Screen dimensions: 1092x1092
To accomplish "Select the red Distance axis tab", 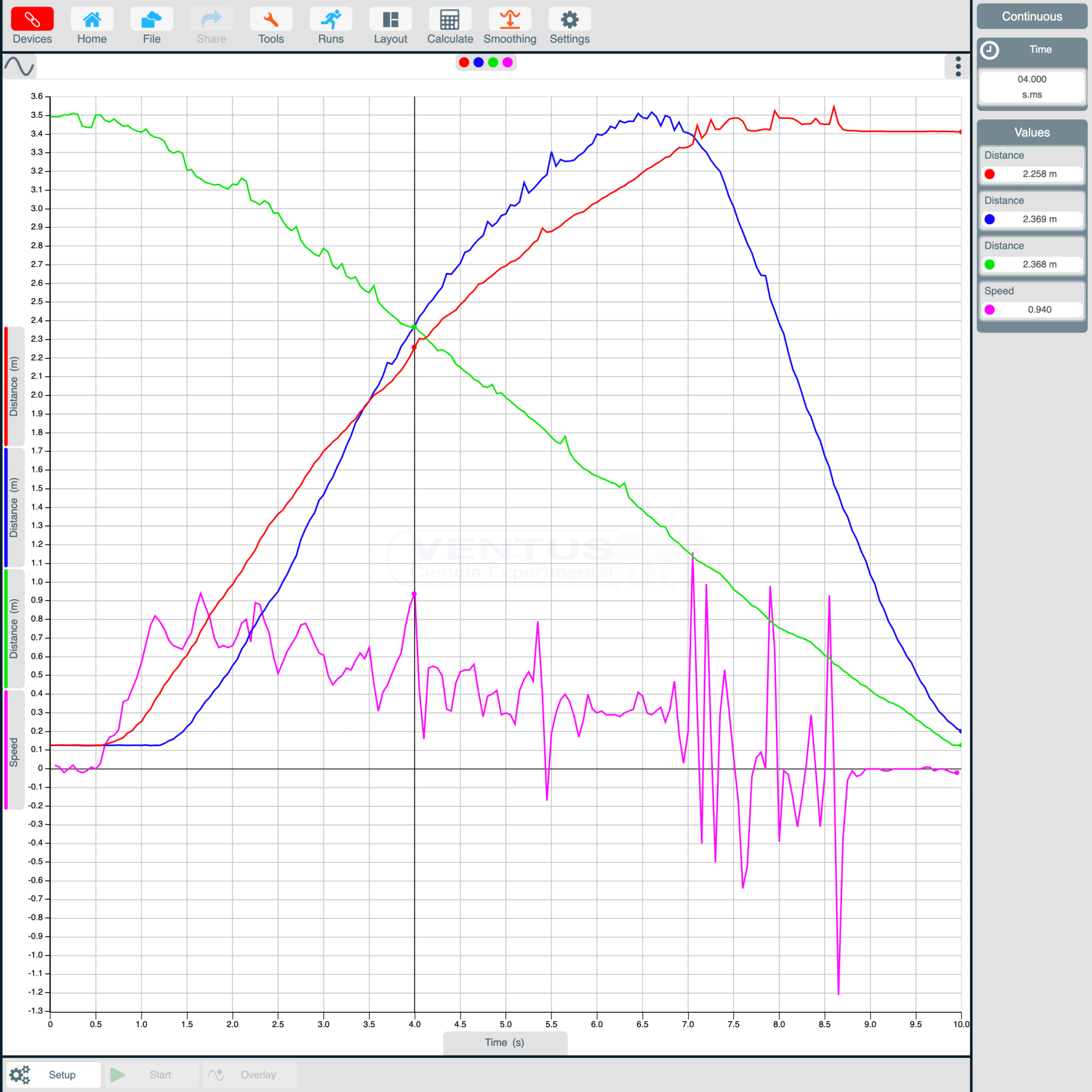I will pyautogui.click(x=14, y=386).
